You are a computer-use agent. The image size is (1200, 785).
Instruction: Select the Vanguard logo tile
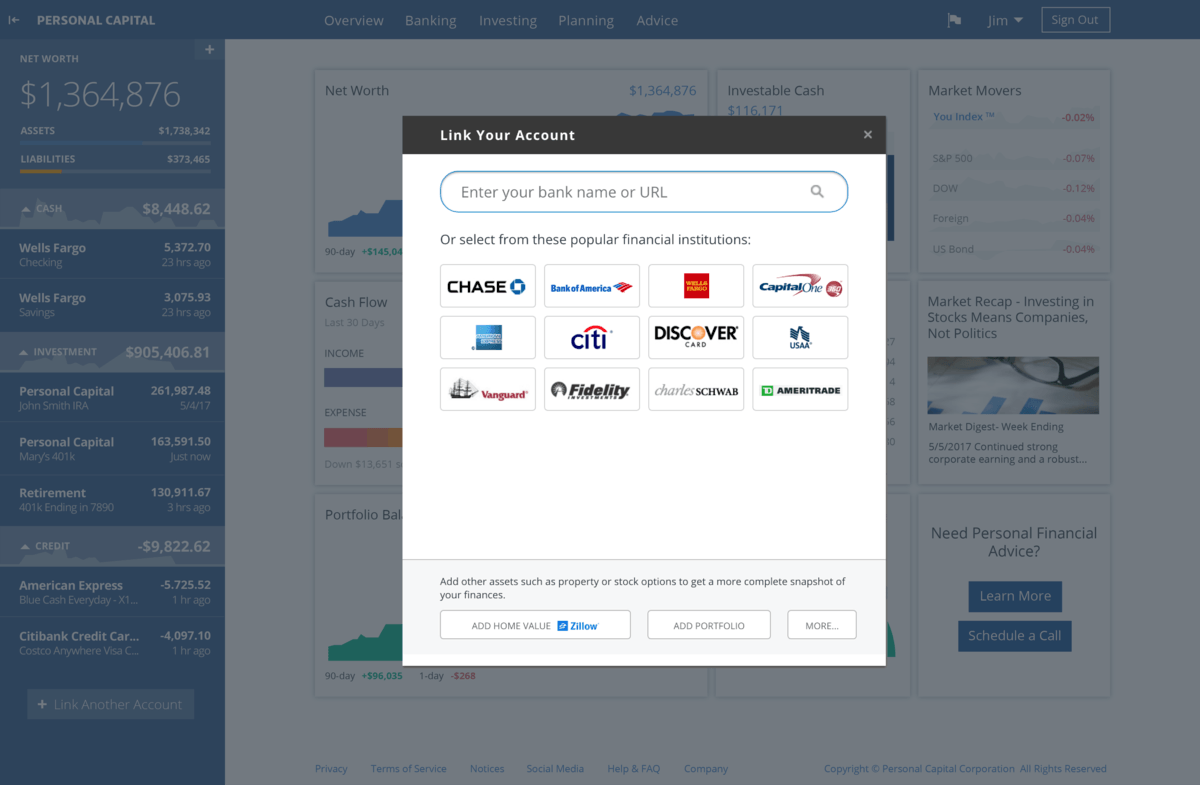(488, 389)
